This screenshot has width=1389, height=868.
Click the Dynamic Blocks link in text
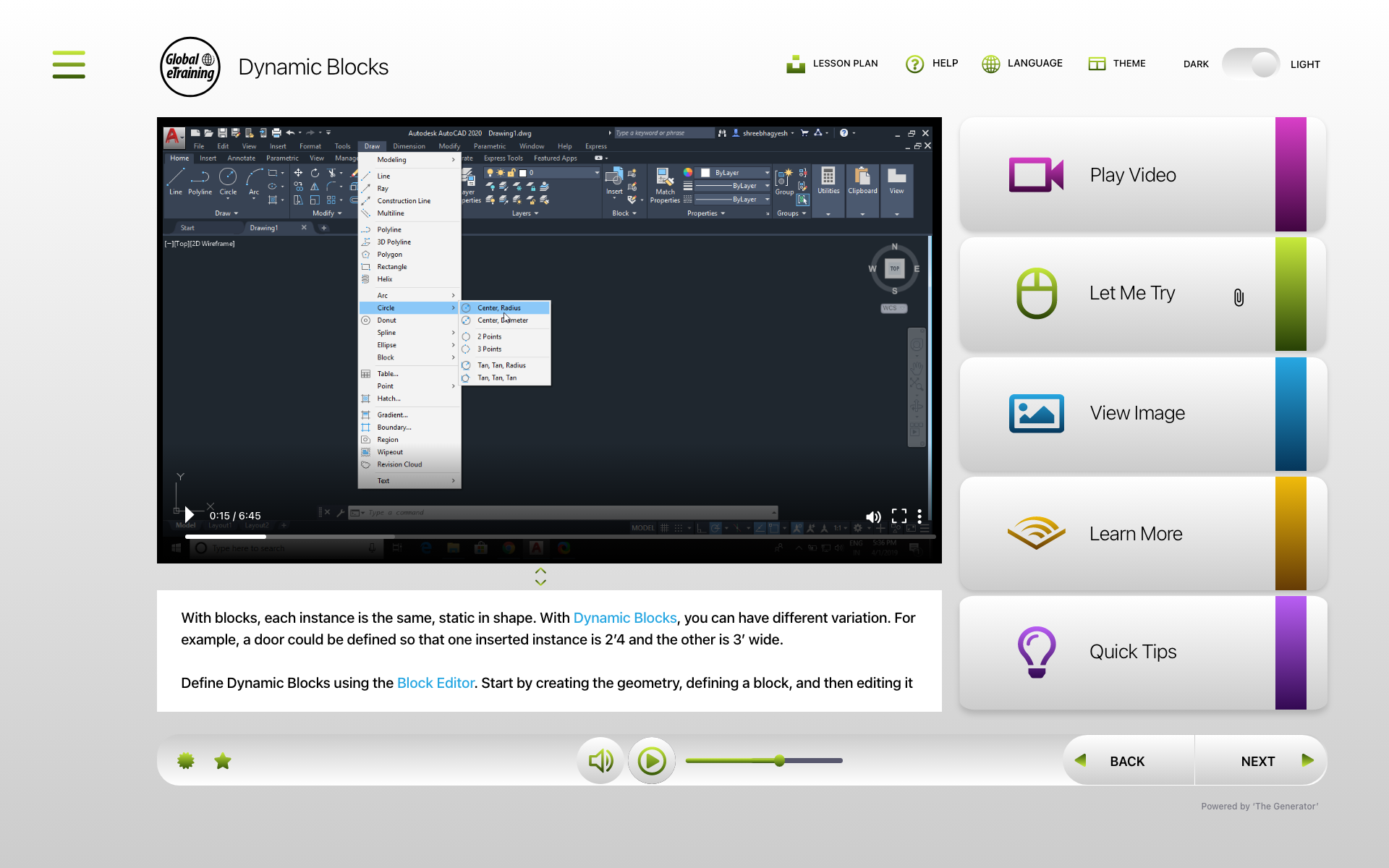[x=623, y=618]
